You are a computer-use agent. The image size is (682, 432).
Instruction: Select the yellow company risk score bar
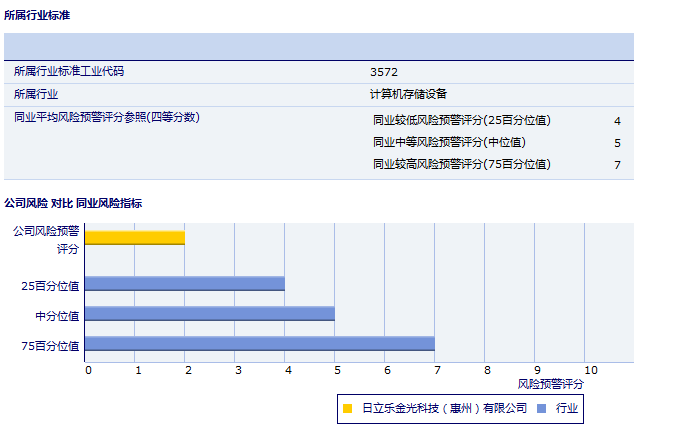[x=135, y=237]
